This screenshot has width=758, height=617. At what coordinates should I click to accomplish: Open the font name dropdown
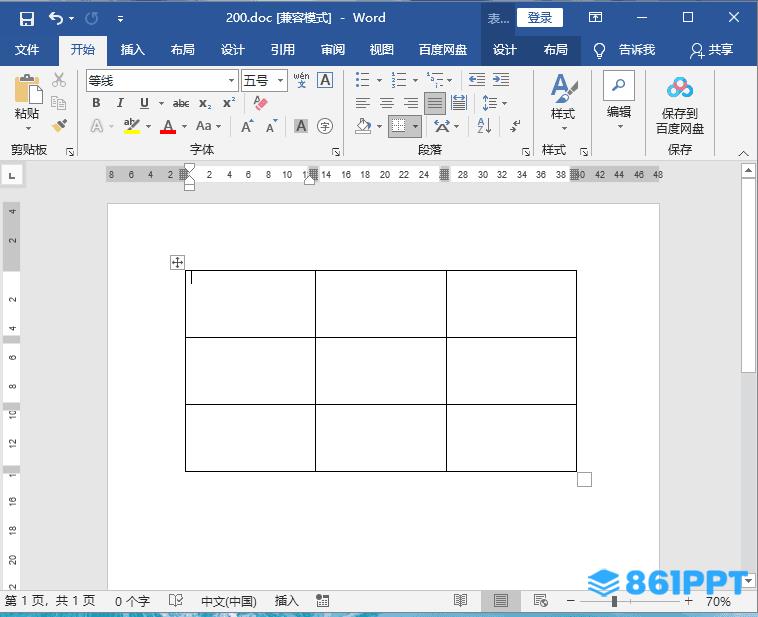[231, 80]
